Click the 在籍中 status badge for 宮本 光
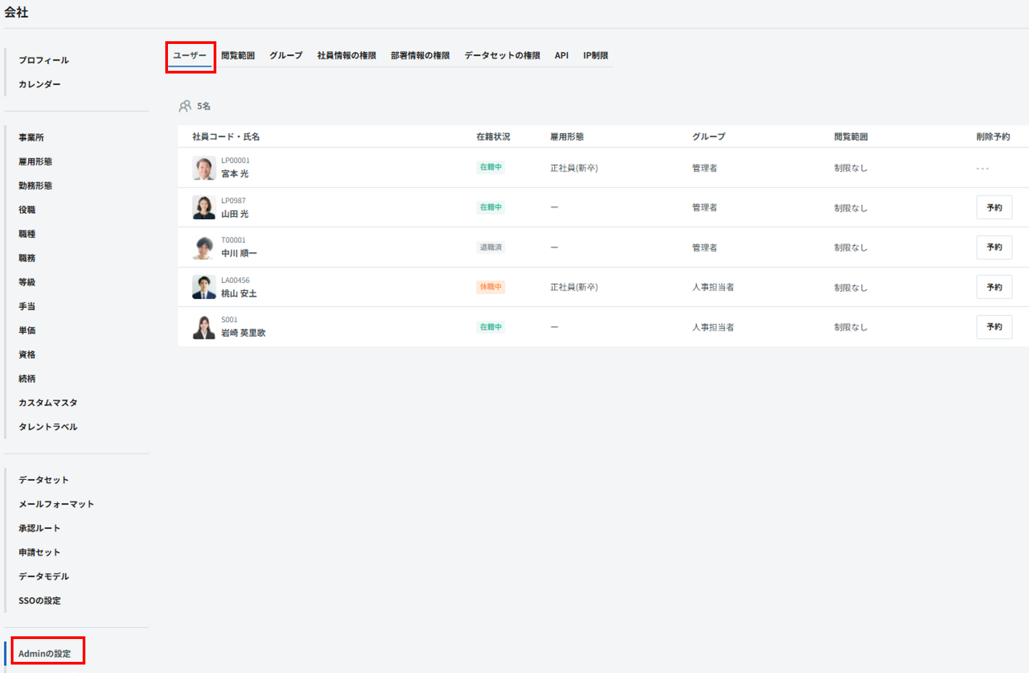 (490, 168)
